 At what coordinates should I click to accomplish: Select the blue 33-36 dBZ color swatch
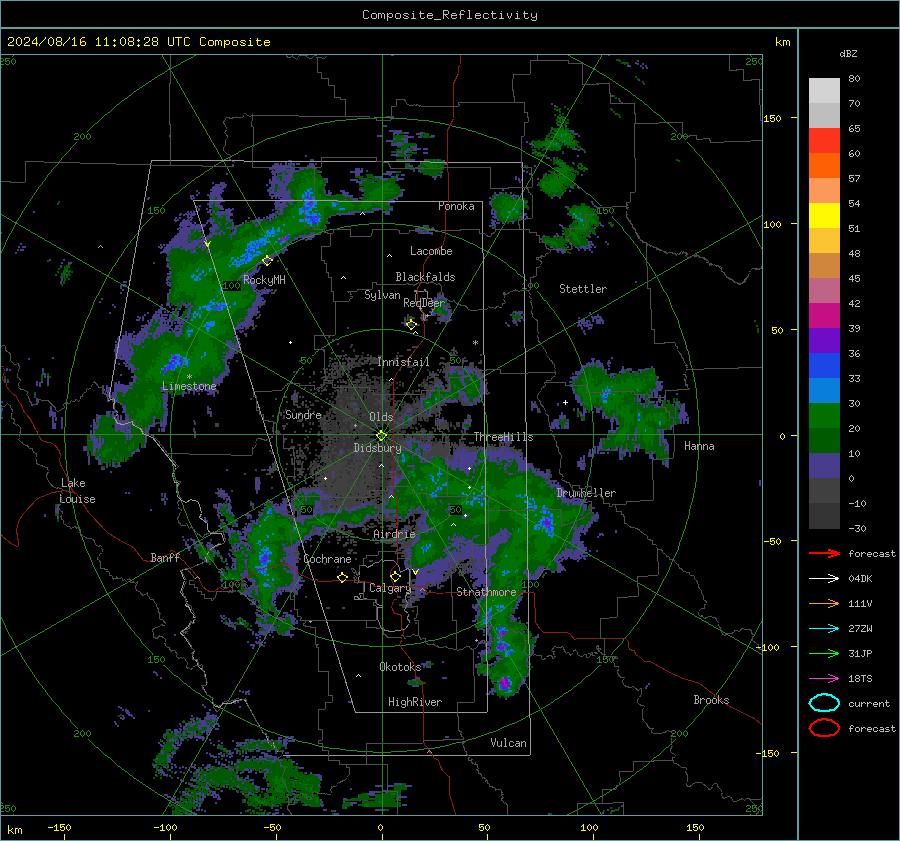click(x=824, y=366)
